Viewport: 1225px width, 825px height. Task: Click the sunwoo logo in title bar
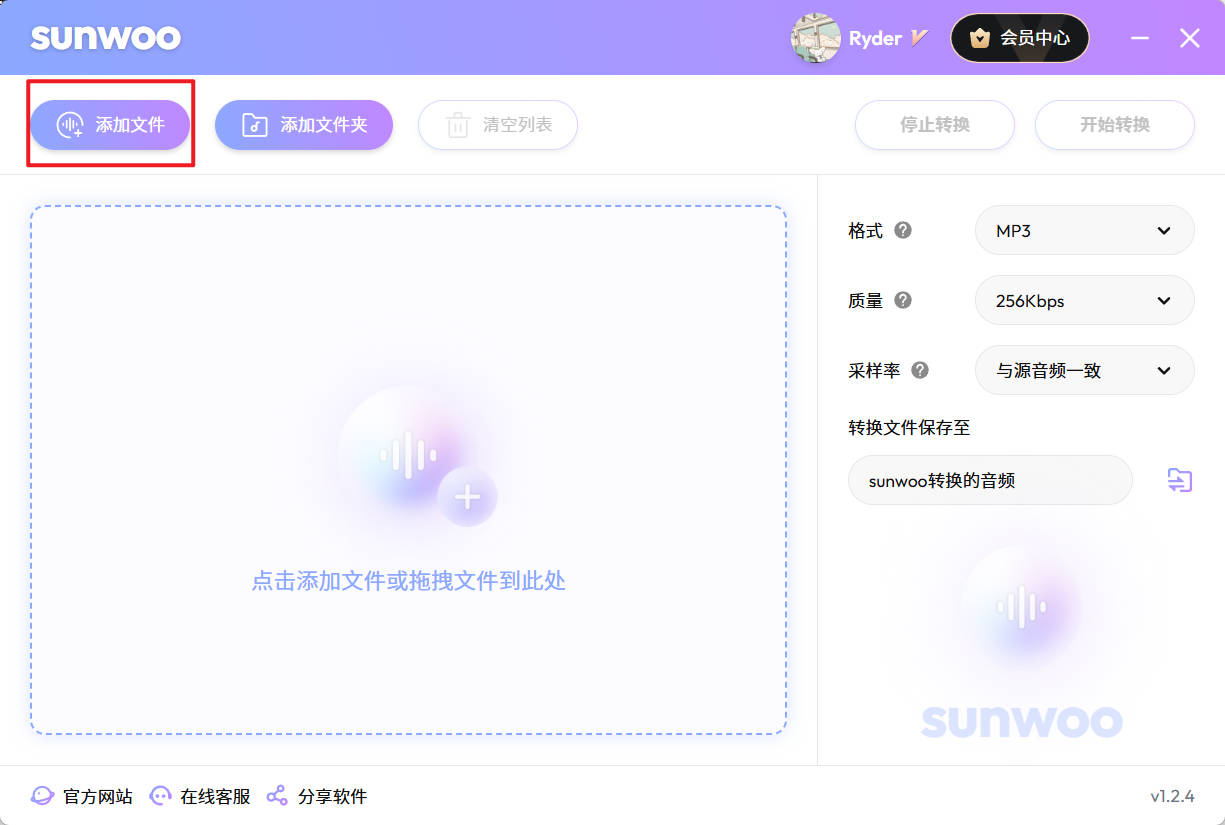click(x=106, y=38)
